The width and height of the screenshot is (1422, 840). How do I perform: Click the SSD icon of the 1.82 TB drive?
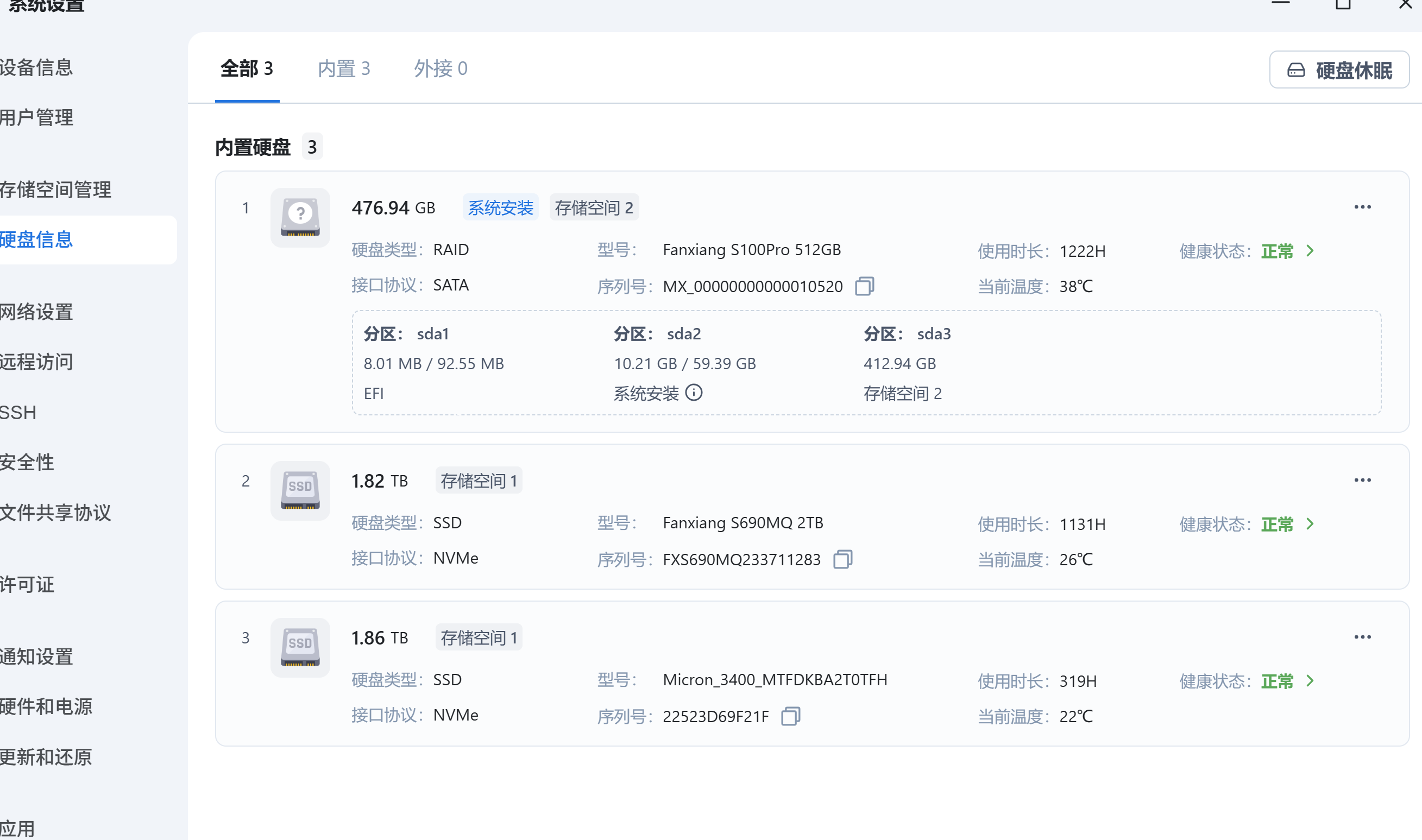coord(300,490)
